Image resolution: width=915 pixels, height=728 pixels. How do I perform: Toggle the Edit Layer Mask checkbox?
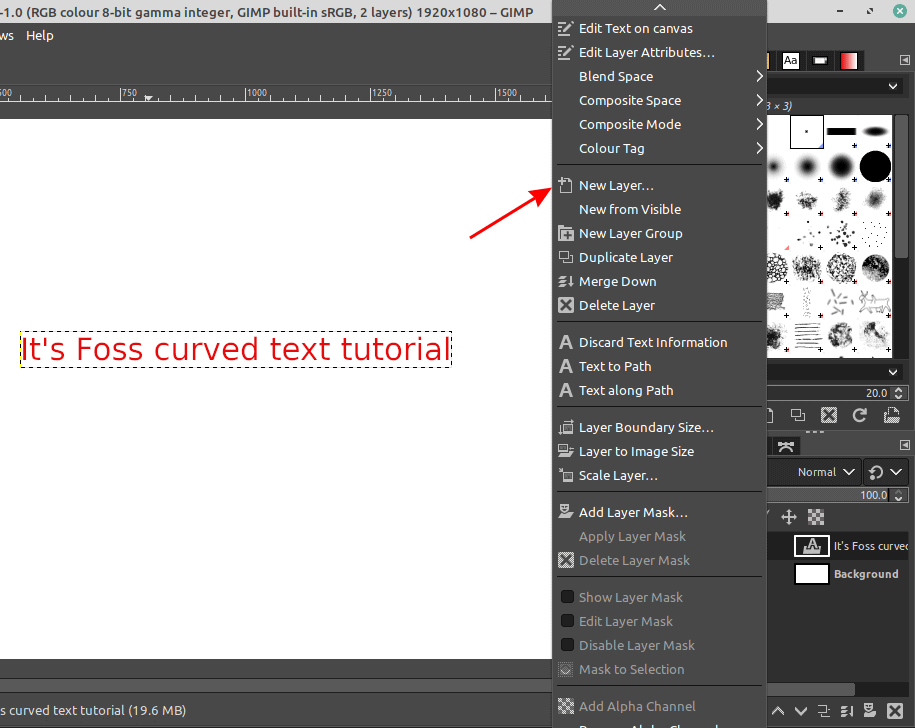[x=568, y=621]
